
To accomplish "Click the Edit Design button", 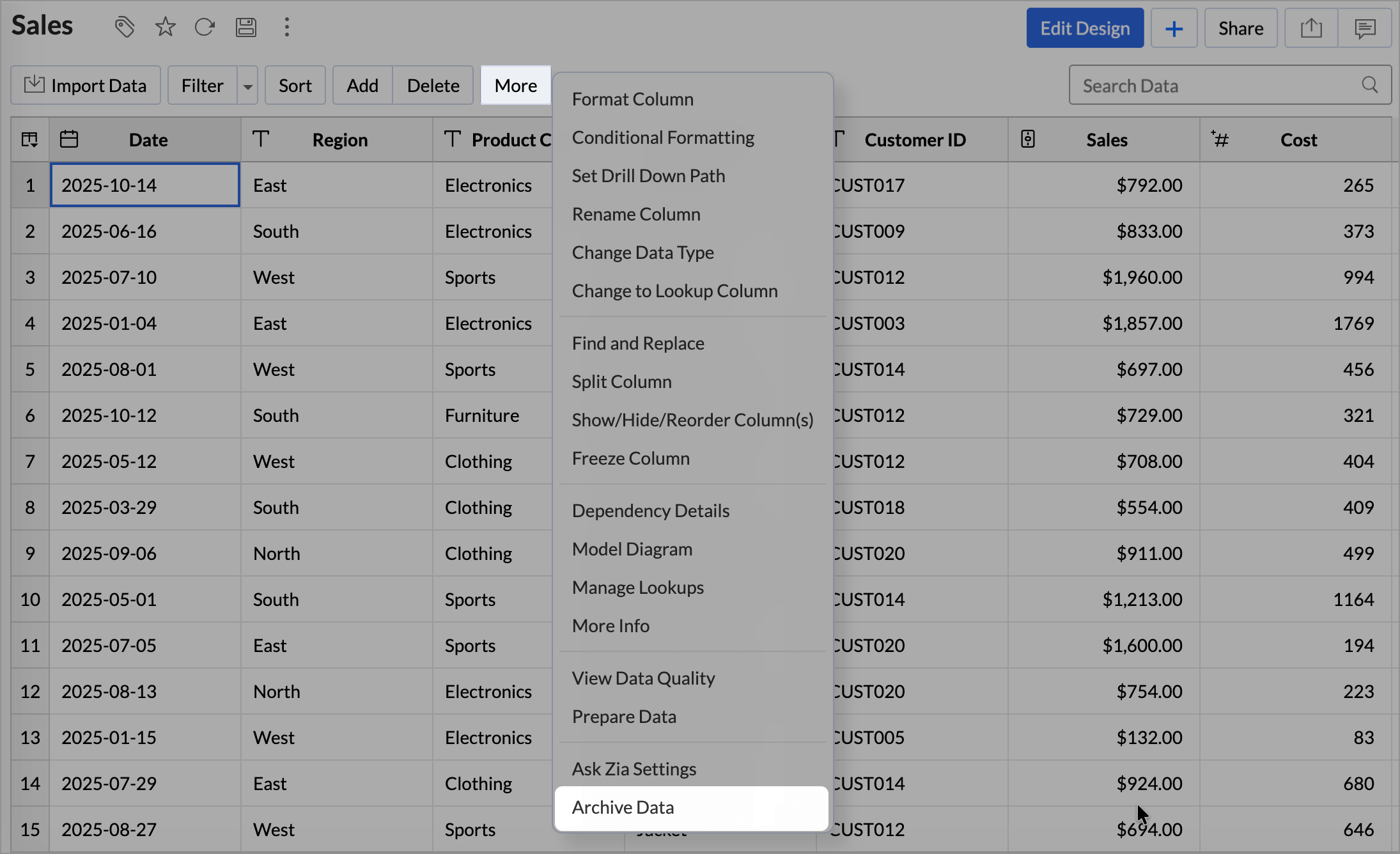I will pyautogui.click(x=1085, y=28).
